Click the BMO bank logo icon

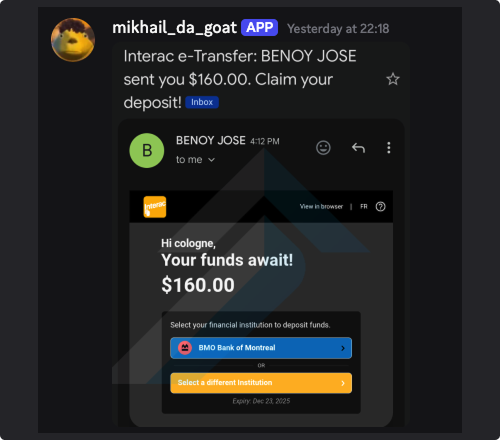tap(185, 348)
